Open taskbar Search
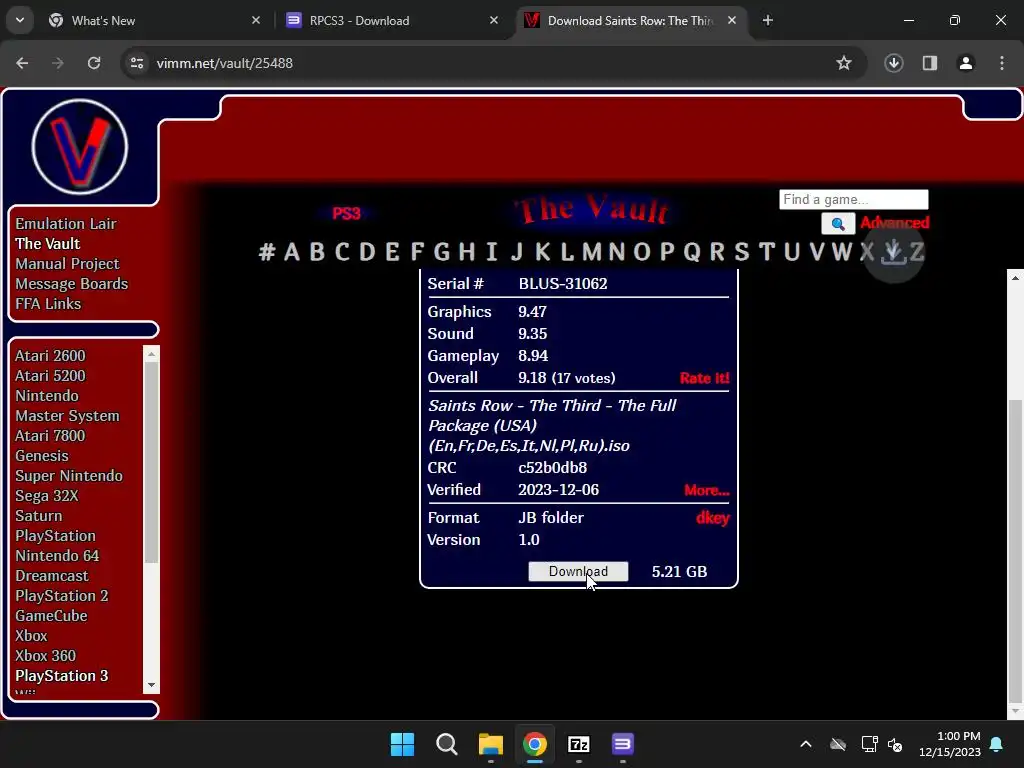Image resolution: width=1024 pixels, height=768 pixels. [447, 744]
